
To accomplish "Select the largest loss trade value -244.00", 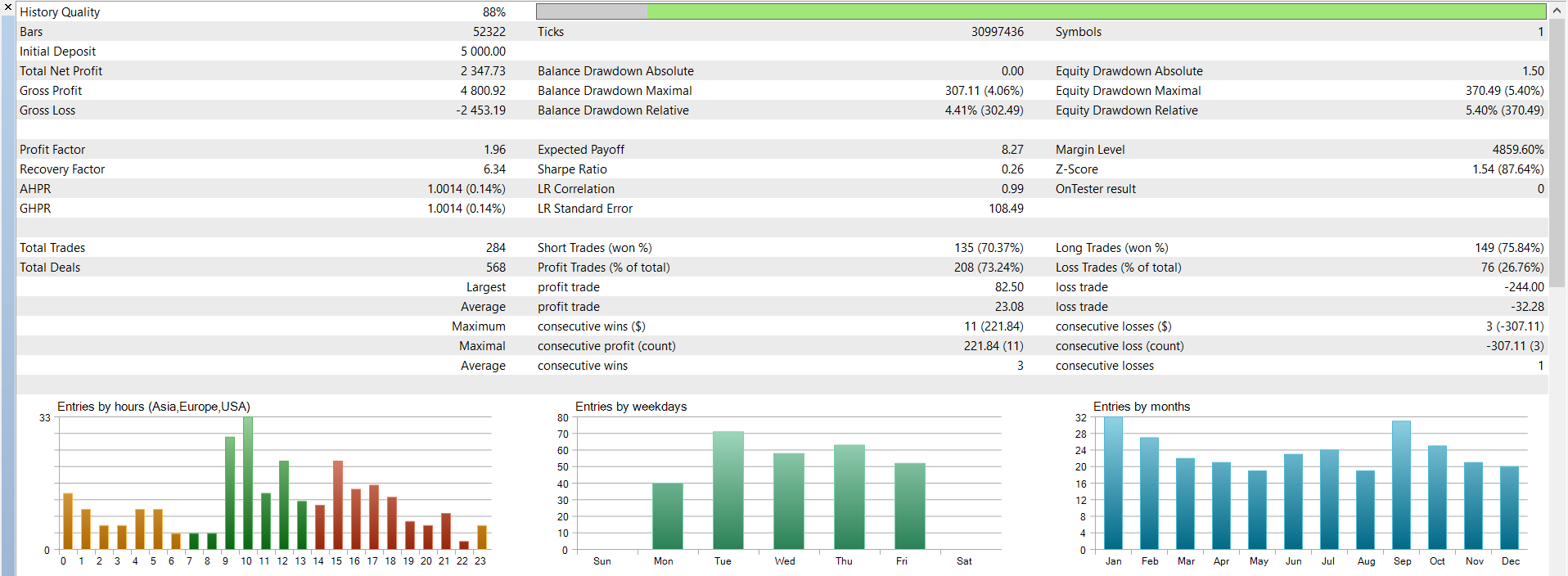I will [x=1524, y=287].
